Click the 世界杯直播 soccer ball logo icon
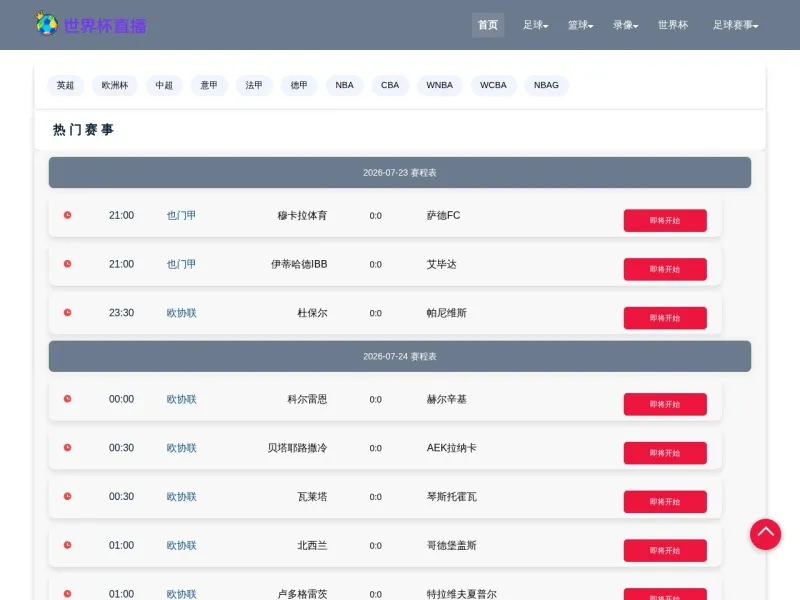Image resolution: width=800 pixels, height=600 pixels. pos(46,23)
